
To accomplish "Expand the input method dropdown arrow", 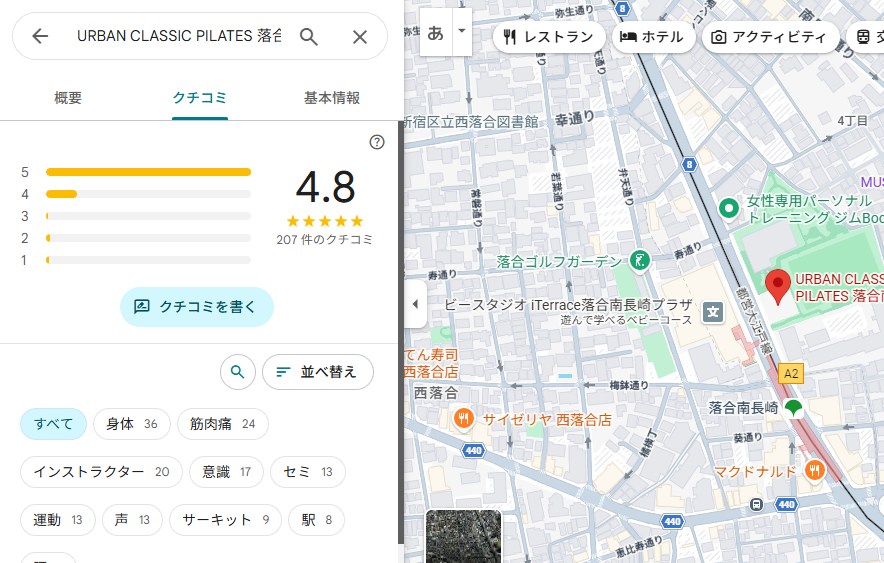I will click(461, 30).
